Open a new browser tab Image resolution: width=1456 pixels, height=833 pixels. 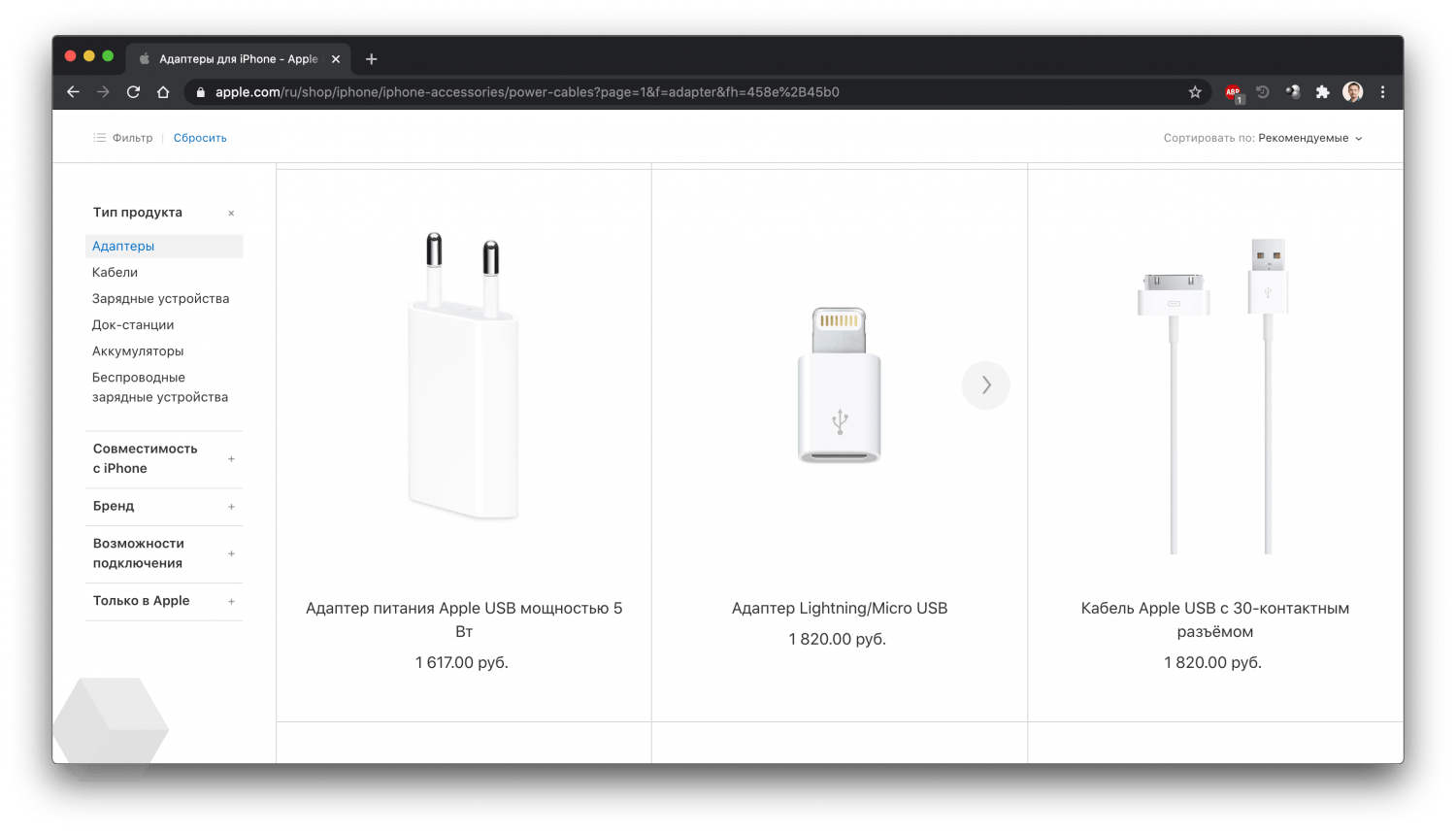click(x=371, y=59)
